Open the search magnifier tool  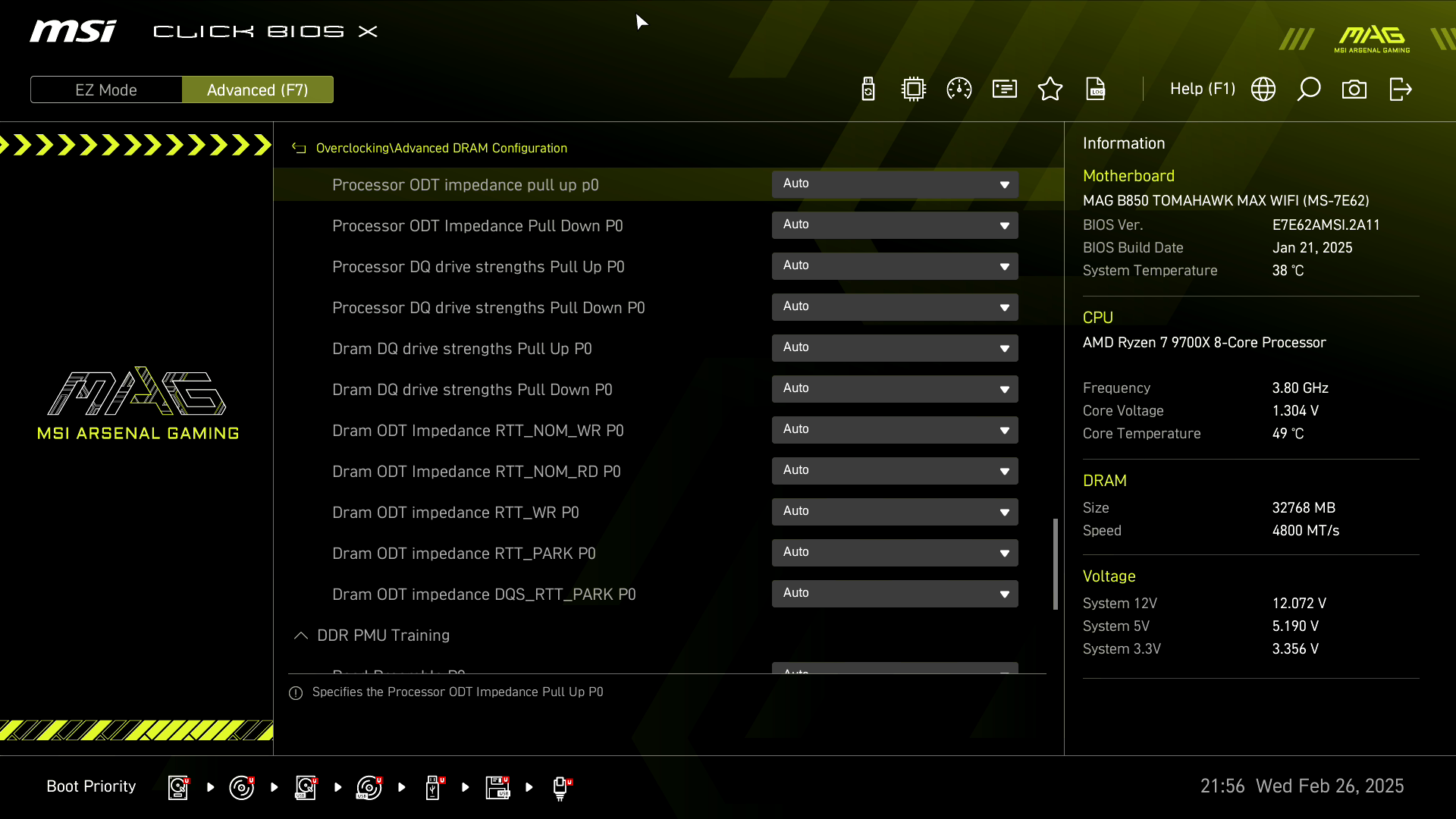click(x=1310, y=89)
